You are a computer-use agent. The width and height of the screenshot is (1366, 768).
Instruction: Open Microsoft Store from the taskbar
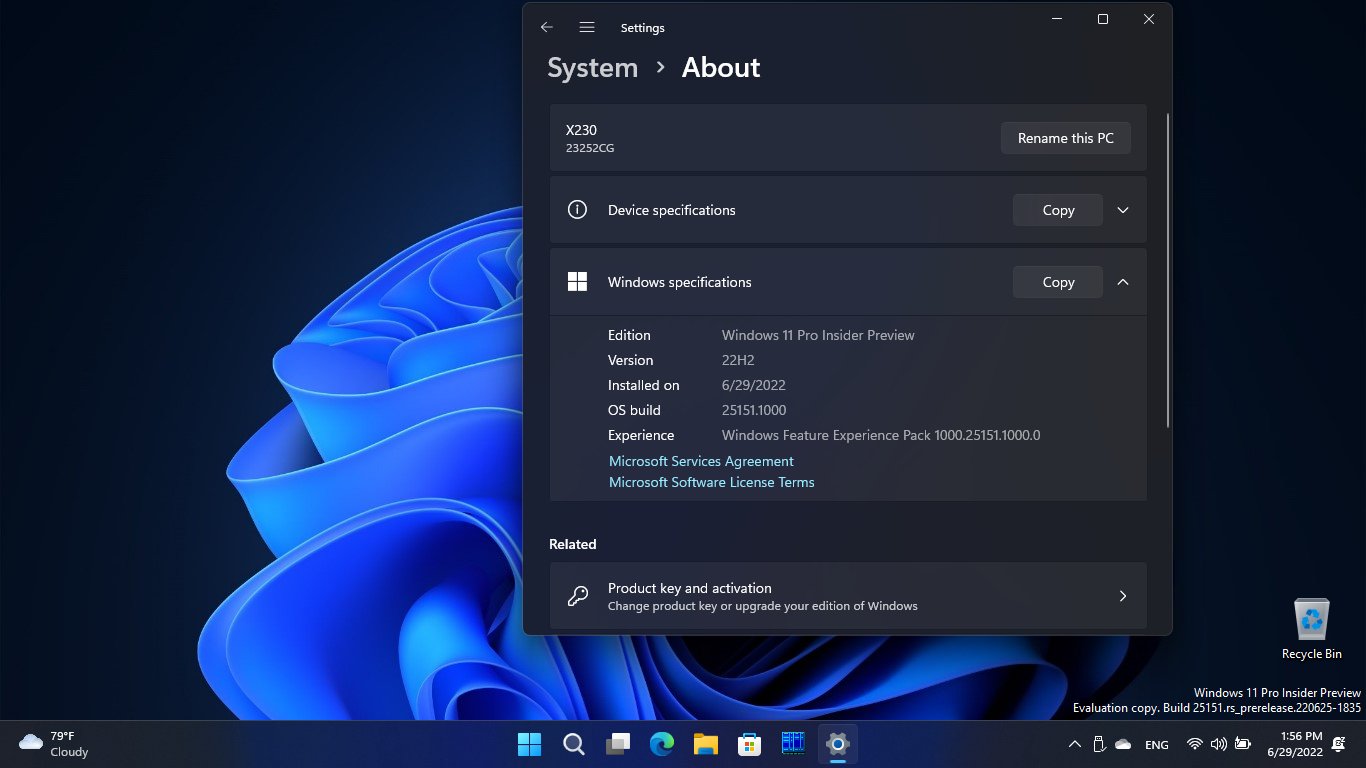tap(750, 744)
